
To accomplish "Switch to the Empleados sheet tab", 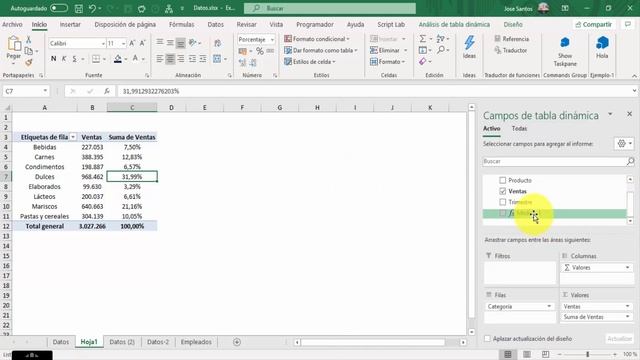I will 196,342.
